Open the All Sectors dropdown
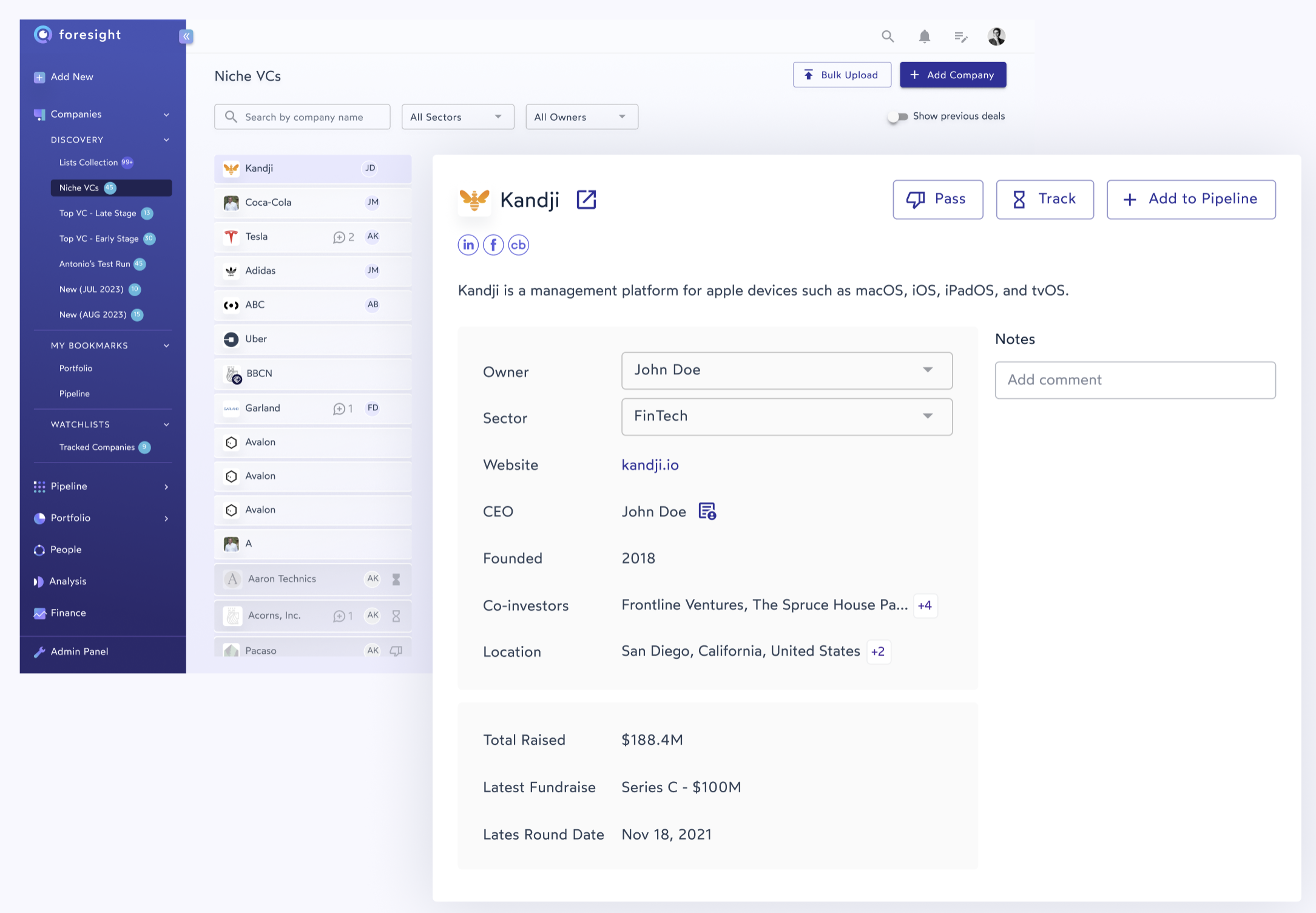Image resolution: width=1316 pixels, height=913 pixels. click(x=457, y=117)
